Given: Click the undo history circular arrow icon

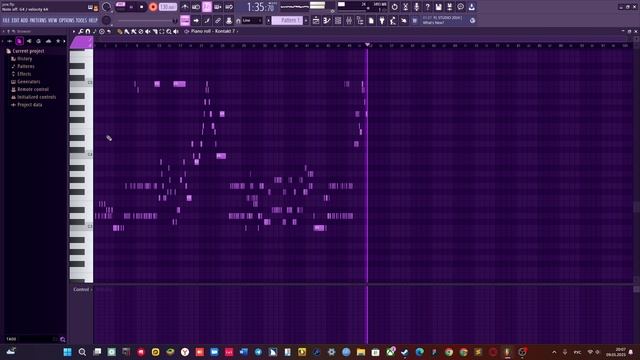Looking at the screenshot, I should 394,7.
